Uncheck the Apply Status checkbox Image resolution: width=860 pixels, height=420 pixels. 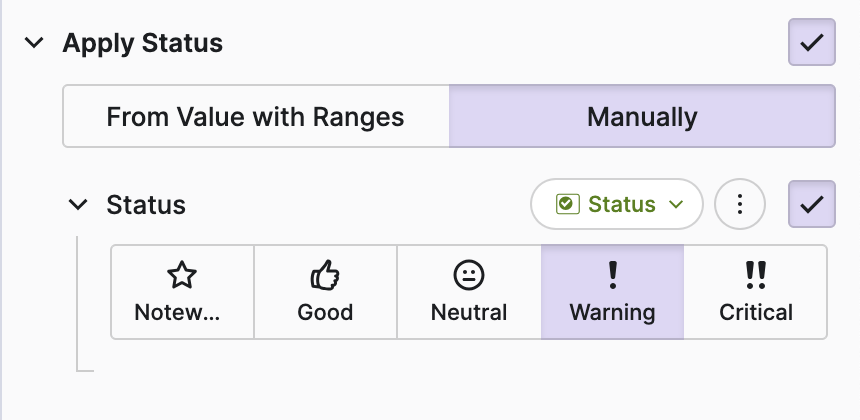(811, 43)
